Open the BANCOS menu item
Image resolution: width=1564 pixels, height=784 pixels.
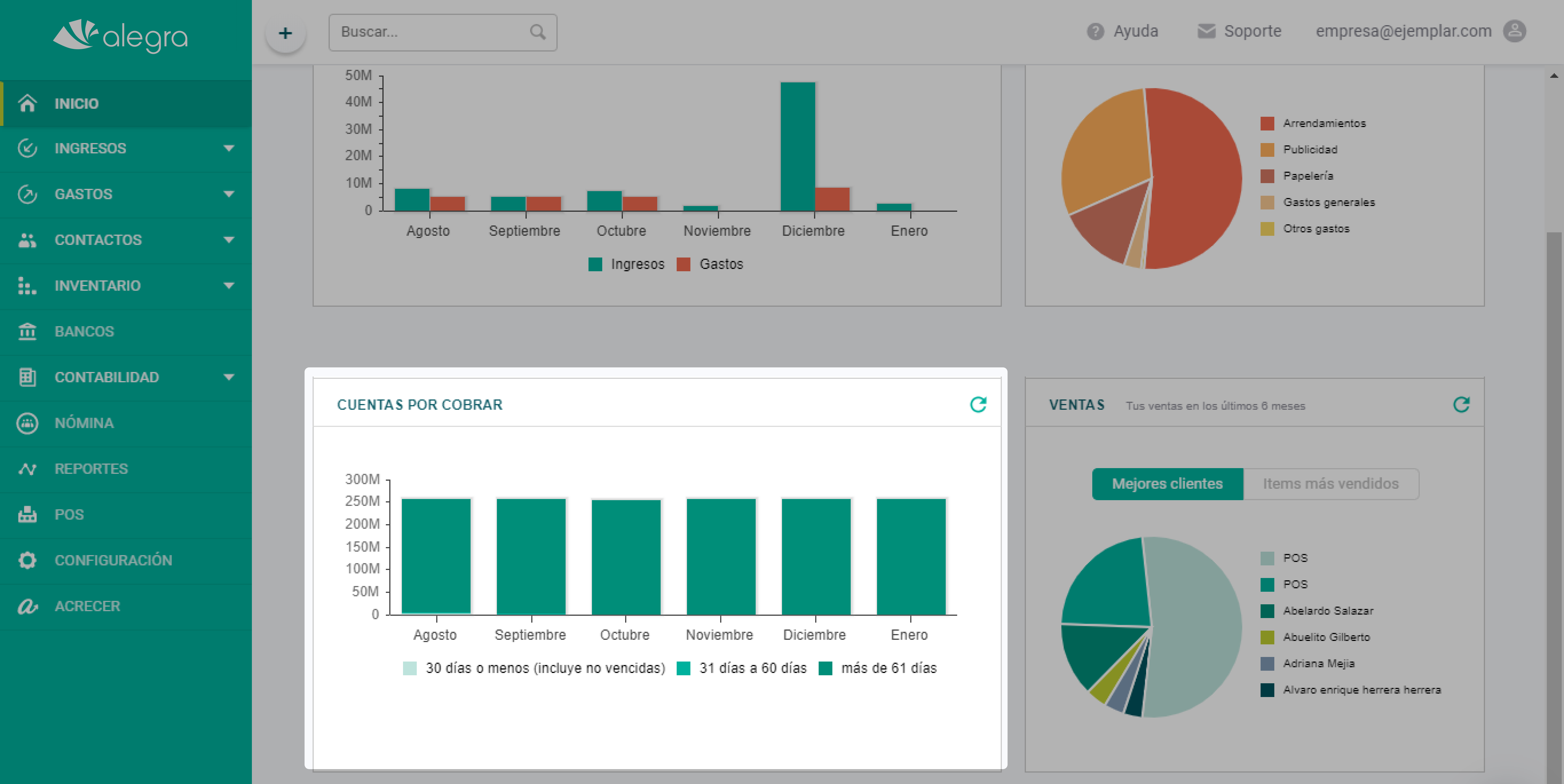point(126,331)
